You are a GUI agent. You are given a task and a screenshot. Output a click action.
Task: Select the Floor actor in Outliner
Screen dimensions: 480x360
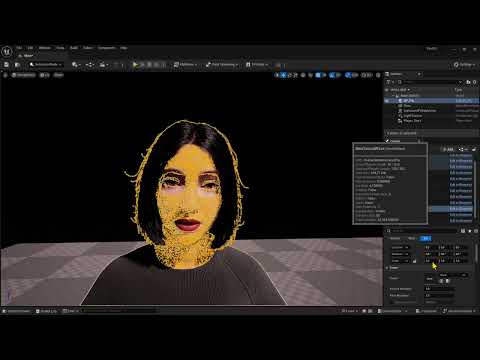pyautogui.click(x=407, y=106)
